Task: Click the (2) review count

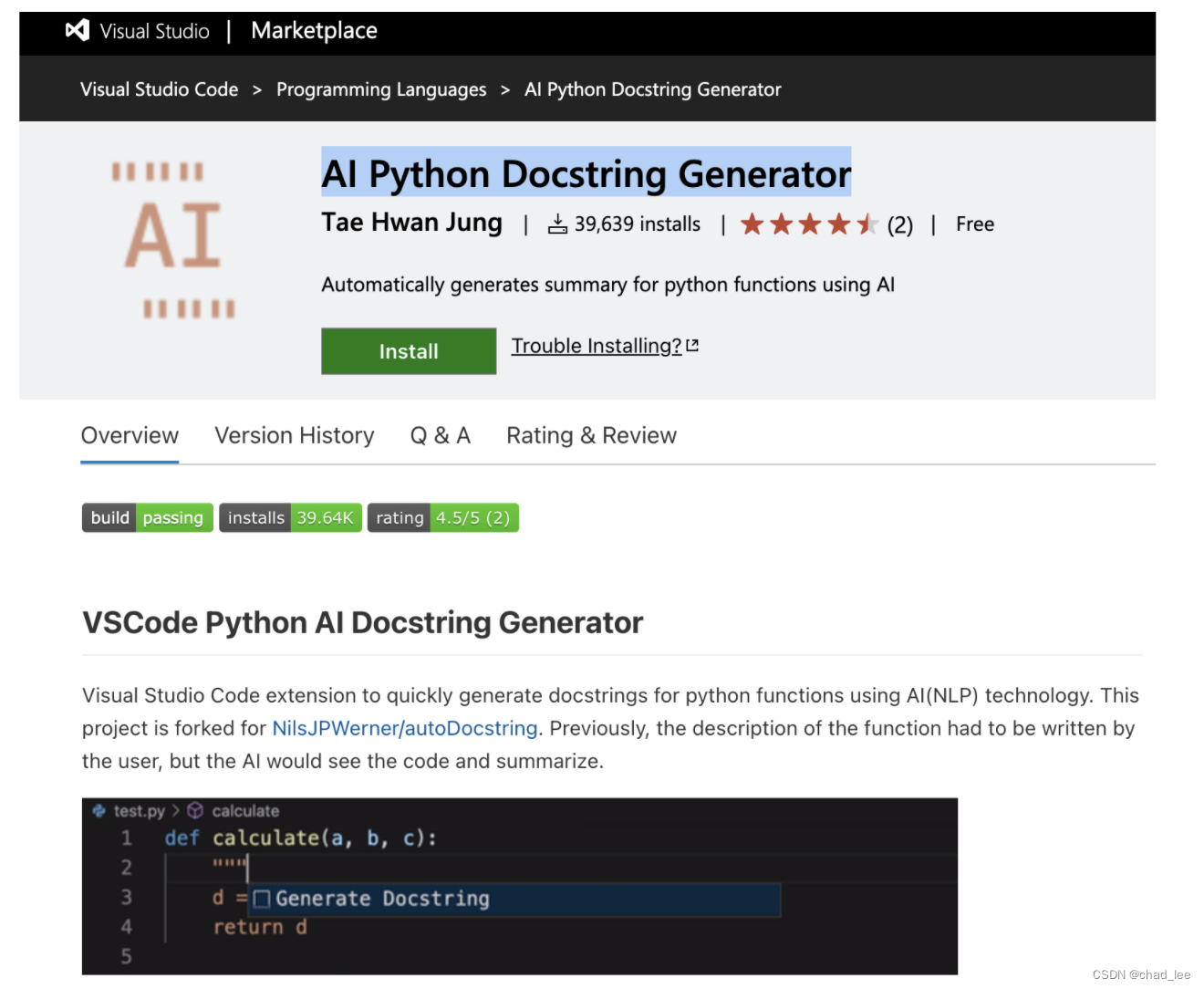Action: 900,224
